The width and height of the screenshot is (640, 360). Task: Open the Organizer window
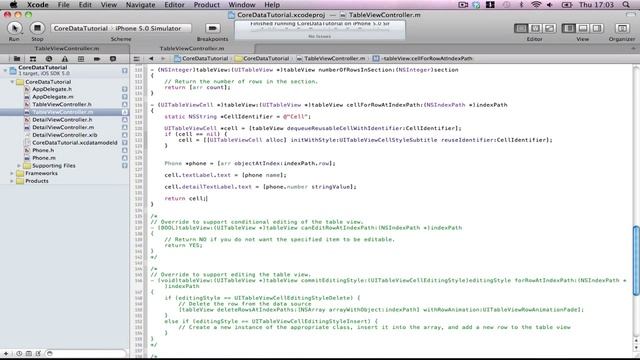(x=622, y=28)
